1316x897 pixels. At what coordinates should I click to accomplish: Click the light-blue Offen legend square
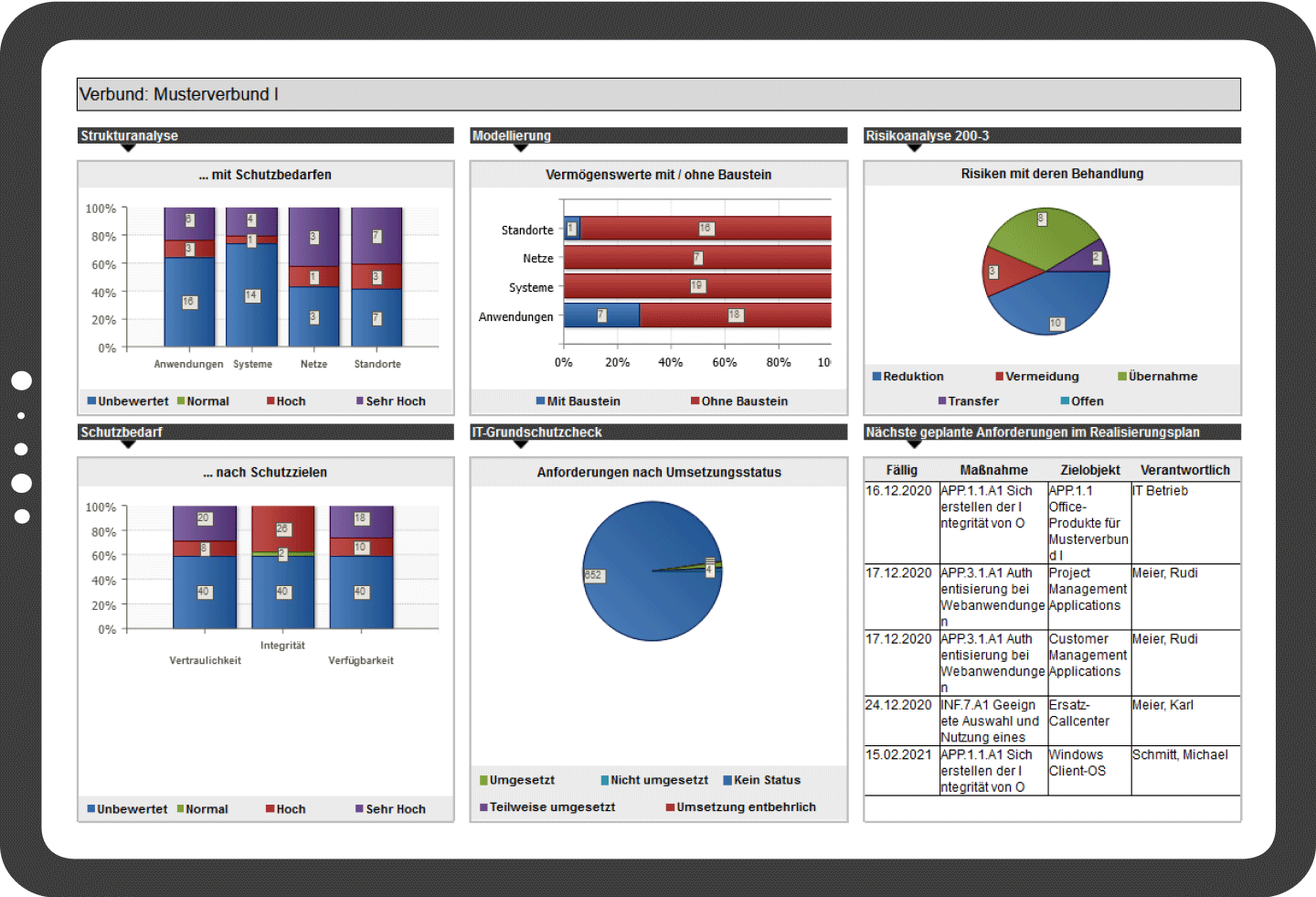(x=1065, y=401)
